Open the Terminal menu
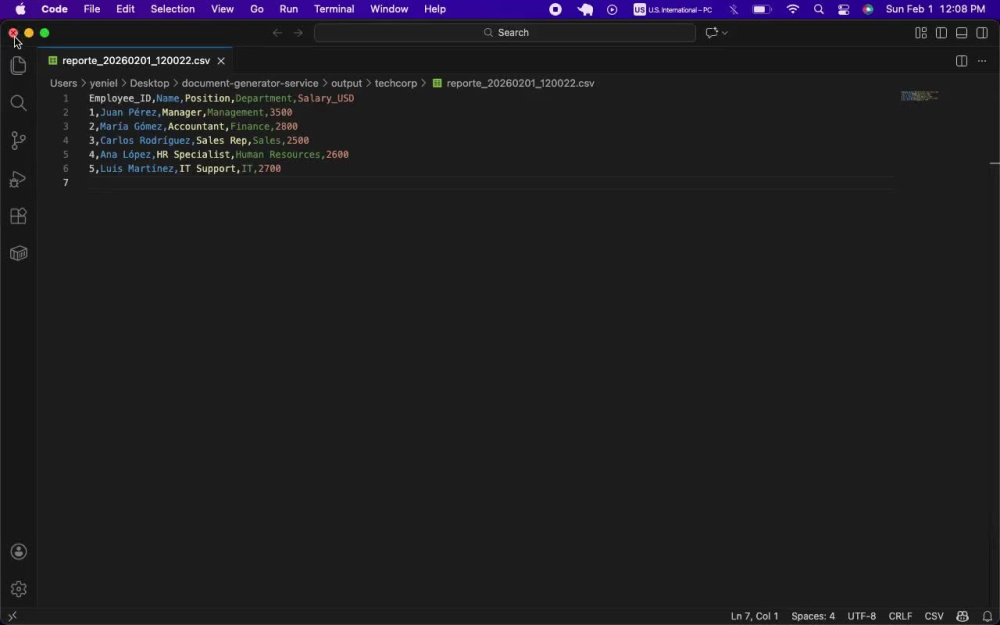 [x=334, y=9]
